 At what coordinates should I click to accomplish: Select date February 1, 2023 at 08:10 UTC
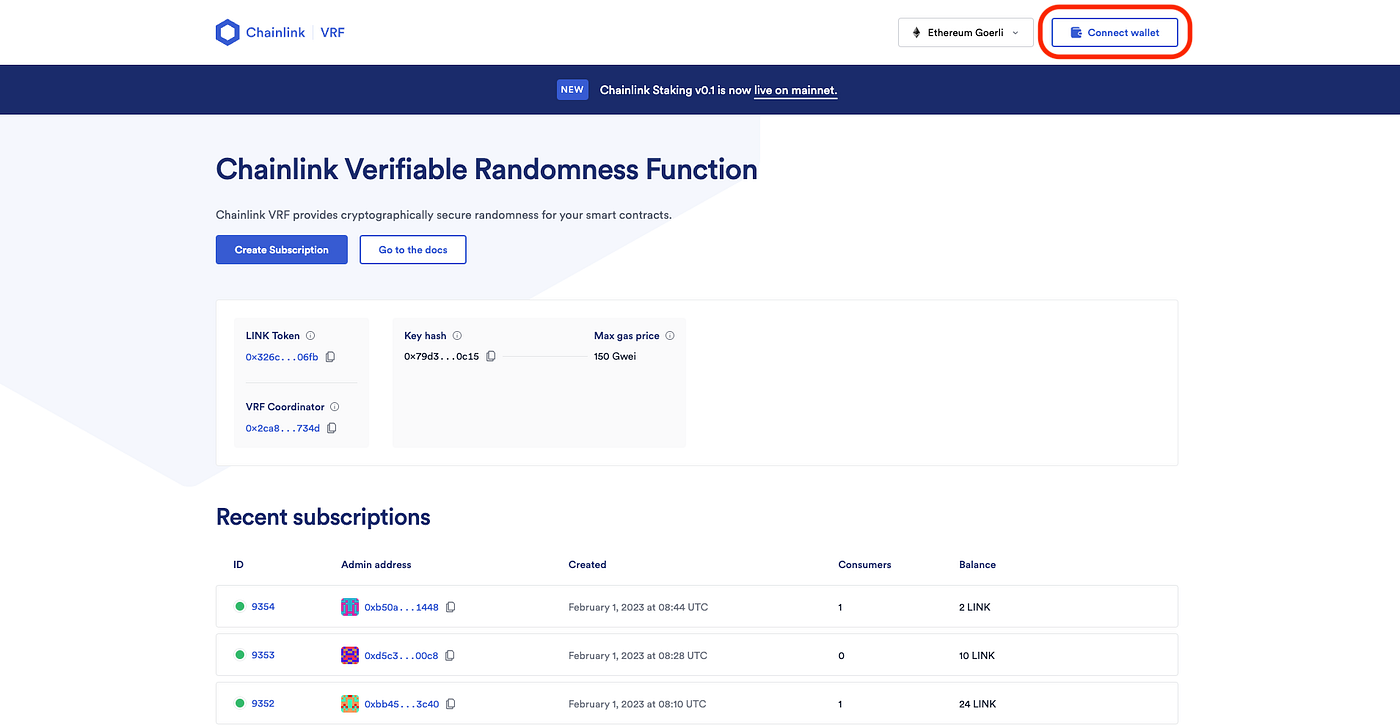click(x=637, y=704)
